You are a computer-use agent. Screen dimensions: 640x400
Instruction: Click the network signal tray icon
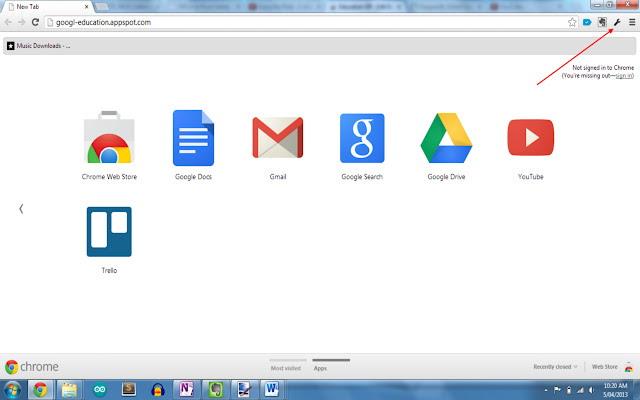[580, 390]
